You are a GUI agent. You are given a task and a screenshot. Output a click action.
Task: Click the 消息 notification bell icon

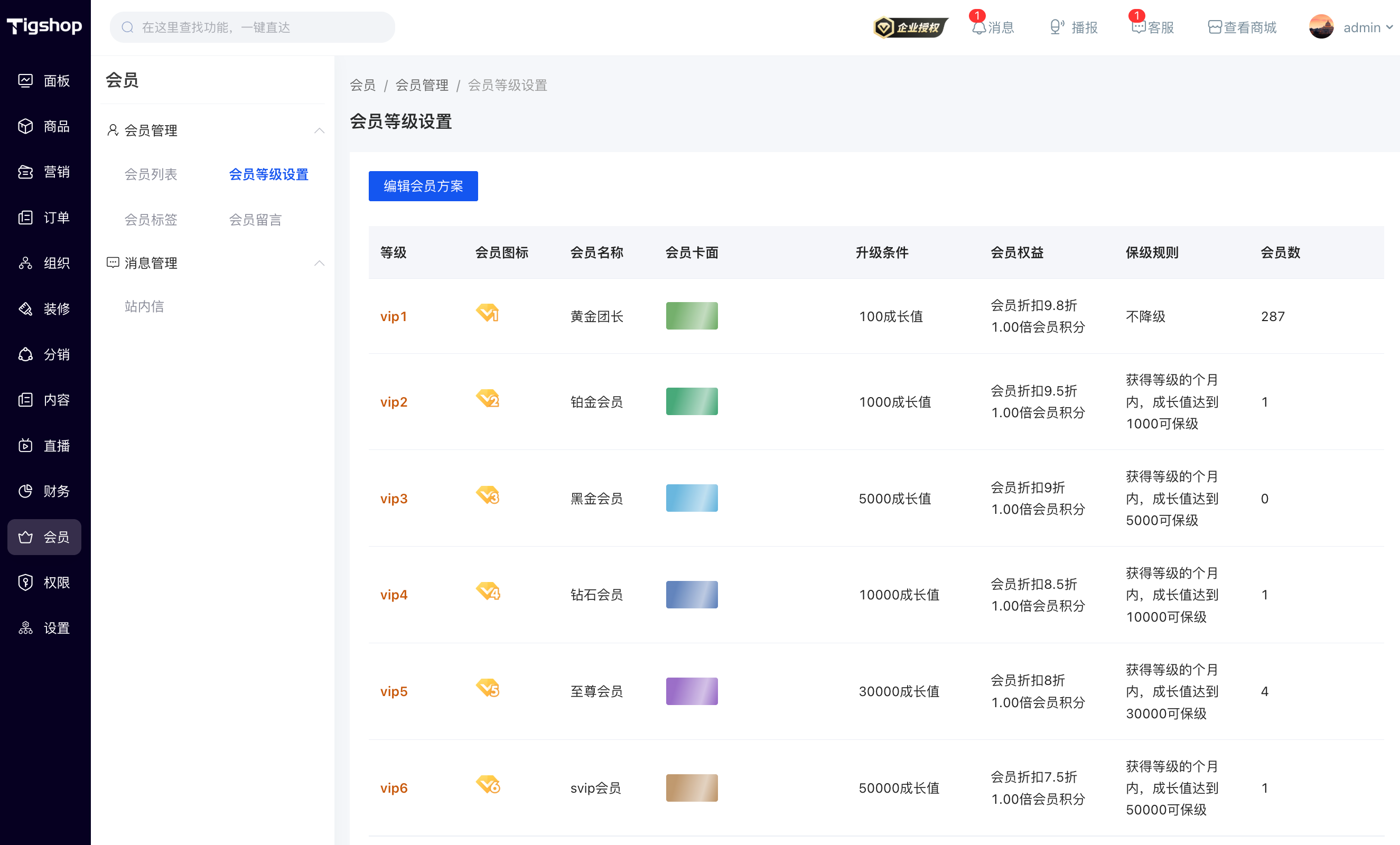[x=978, y=27]
